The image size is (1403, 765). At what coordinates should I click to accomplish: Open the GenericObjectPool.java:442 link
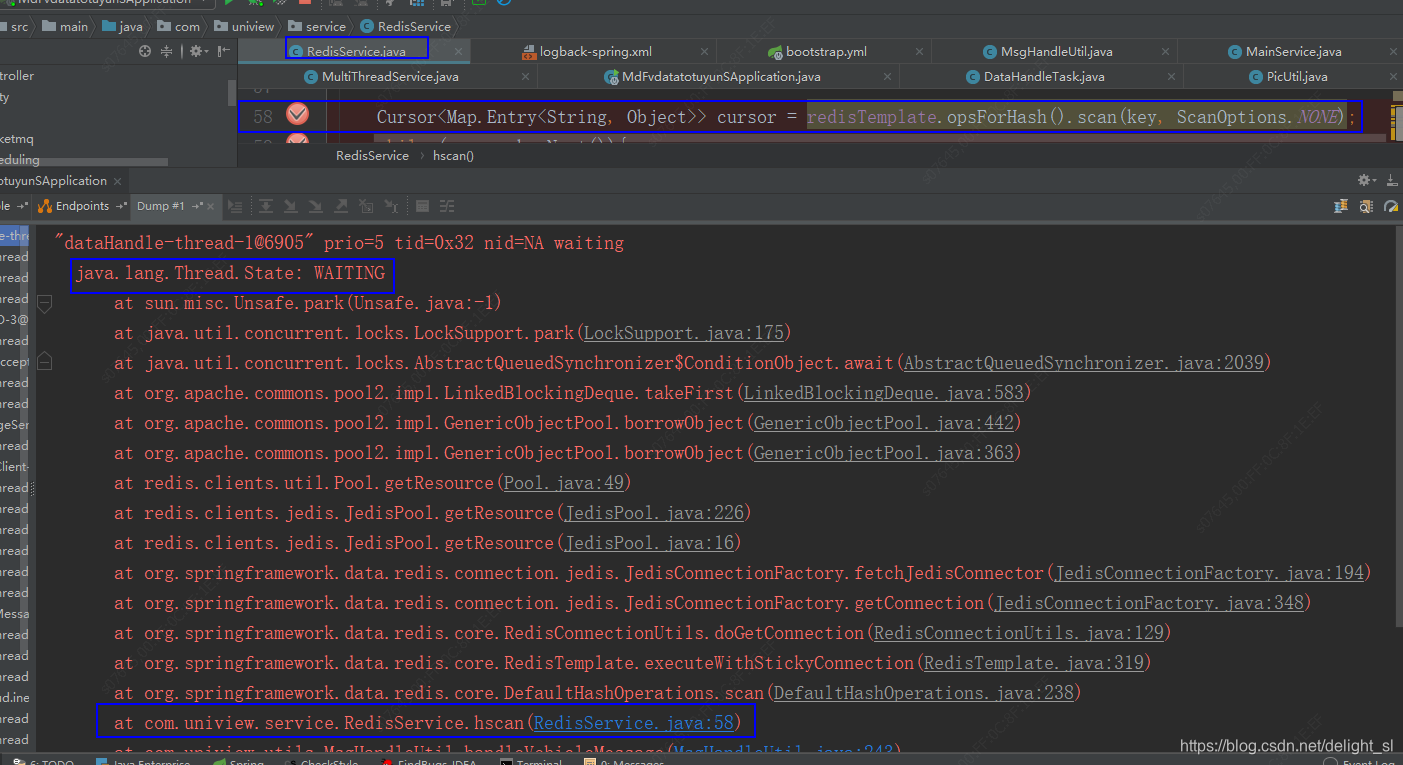tap(883, 423)
